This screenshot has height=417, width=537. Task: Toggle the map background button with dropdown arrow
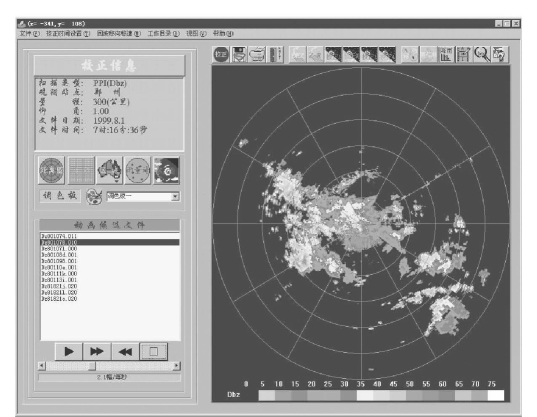point(109,170)
